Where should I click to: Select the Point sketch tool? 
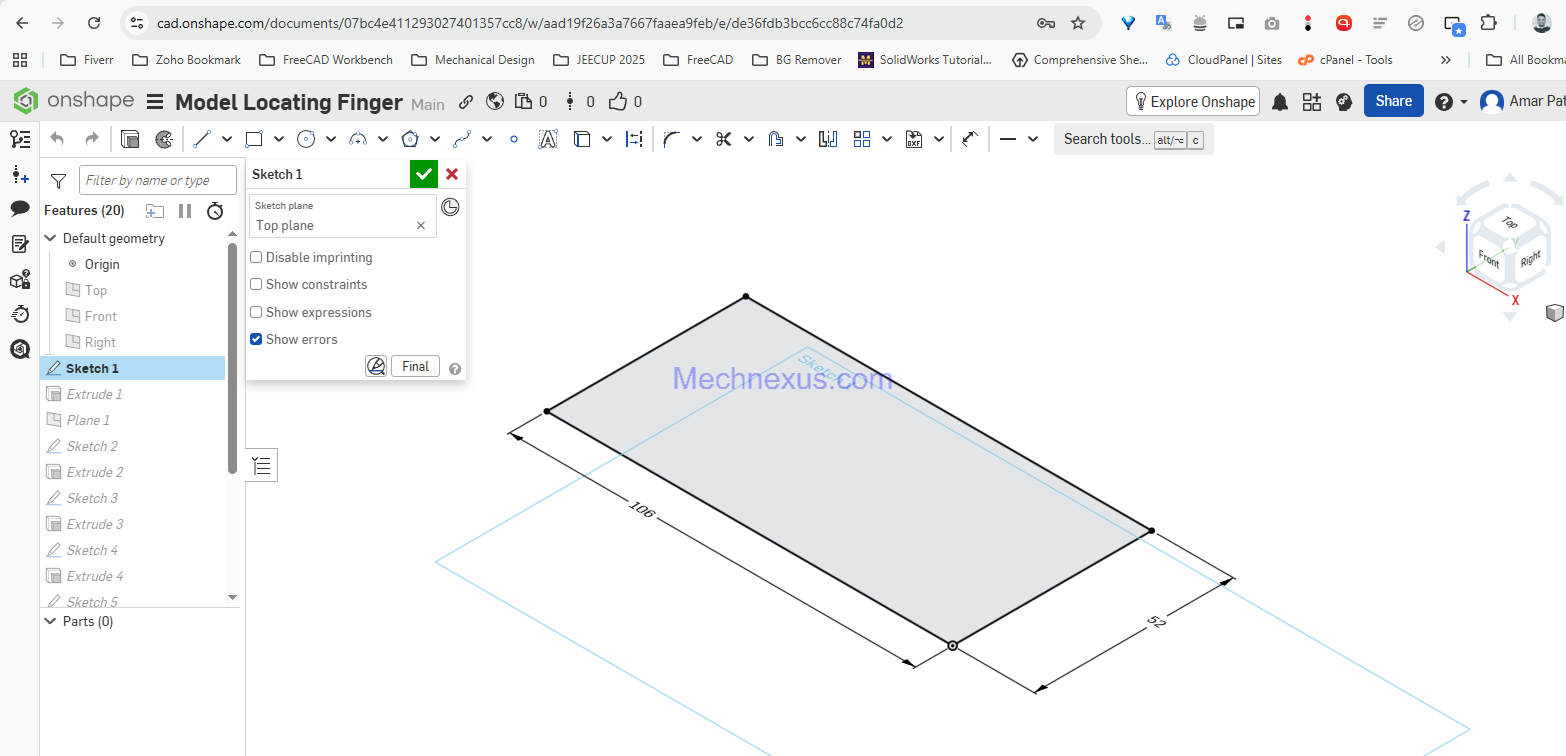514,139
